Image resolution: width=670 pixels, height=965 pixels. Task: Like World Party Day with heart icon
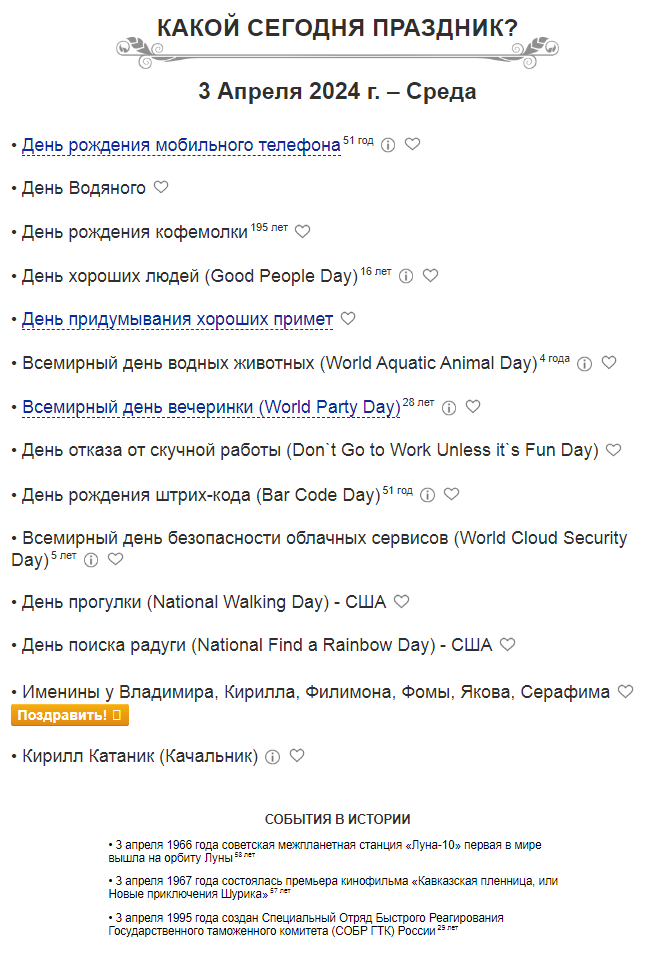(x=473, y=407)
